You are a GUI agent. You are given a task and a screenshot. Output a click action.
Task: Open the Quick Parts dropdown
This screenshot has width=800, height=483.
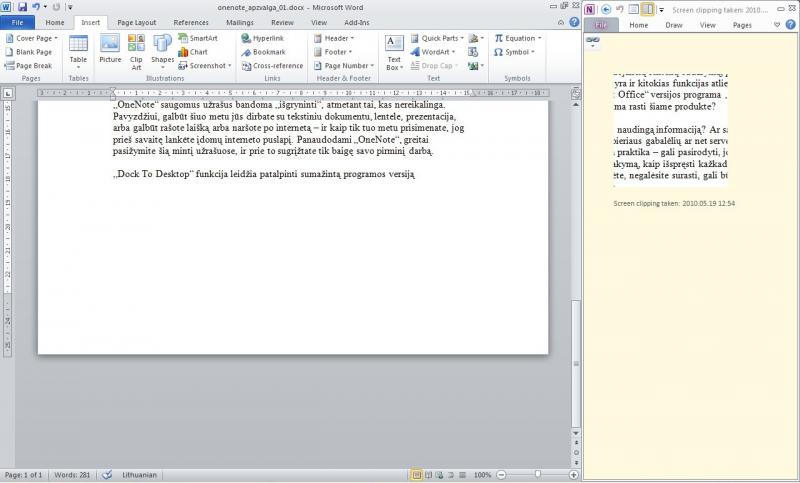click(437, 38)
